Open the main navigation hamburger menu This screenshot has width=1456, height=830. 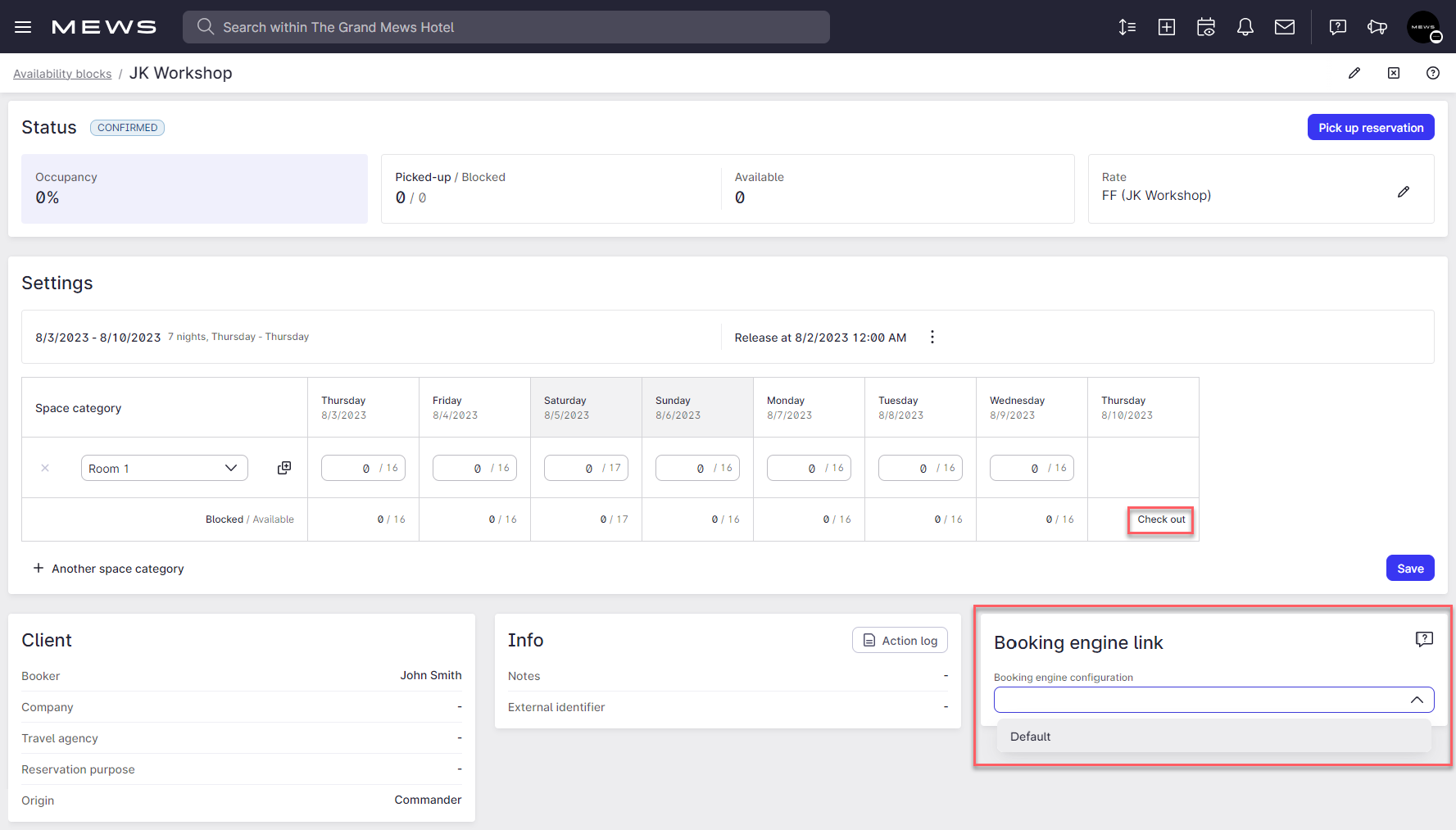click(x=23, y=26)
